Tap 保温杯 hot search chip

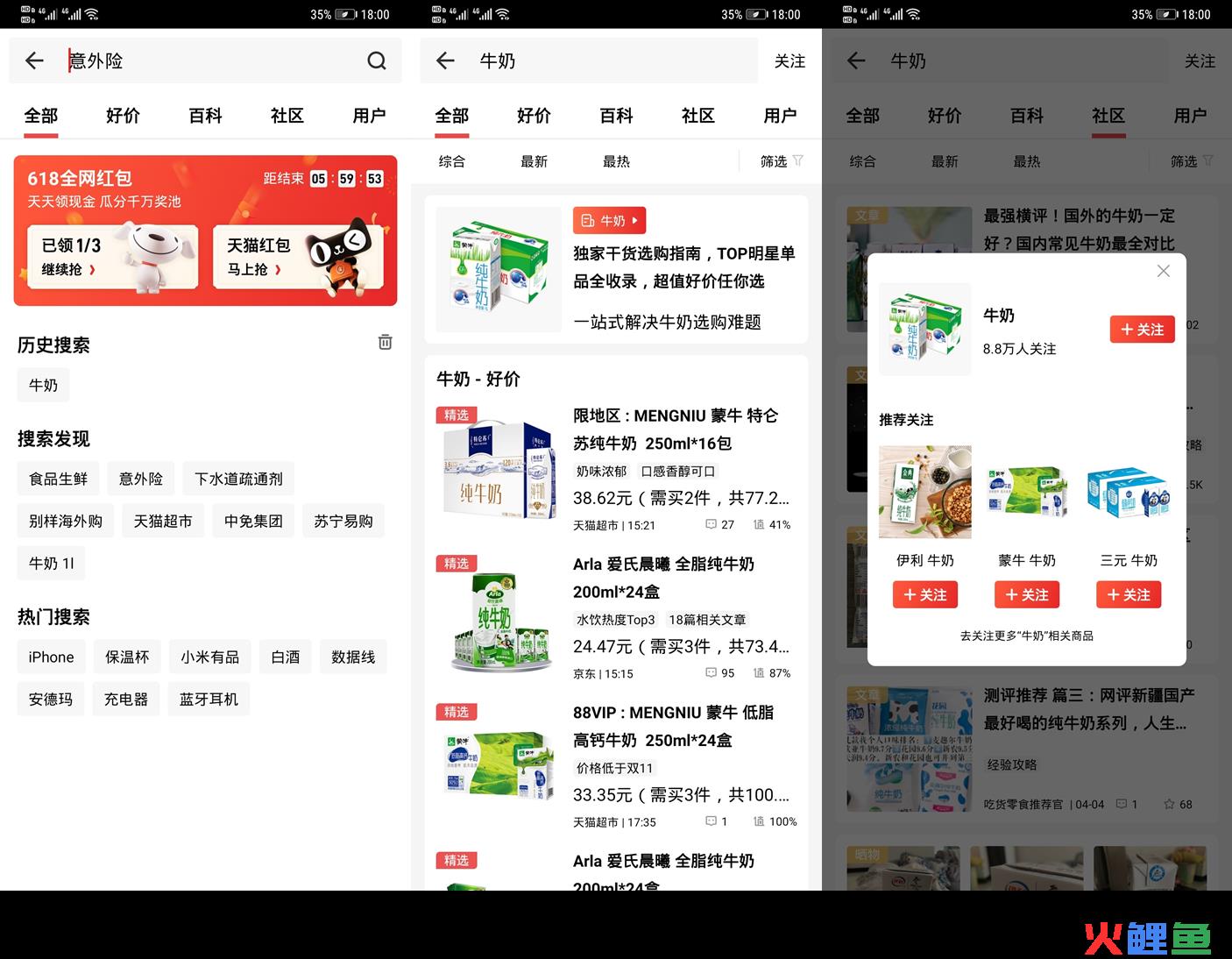(127, 657)
